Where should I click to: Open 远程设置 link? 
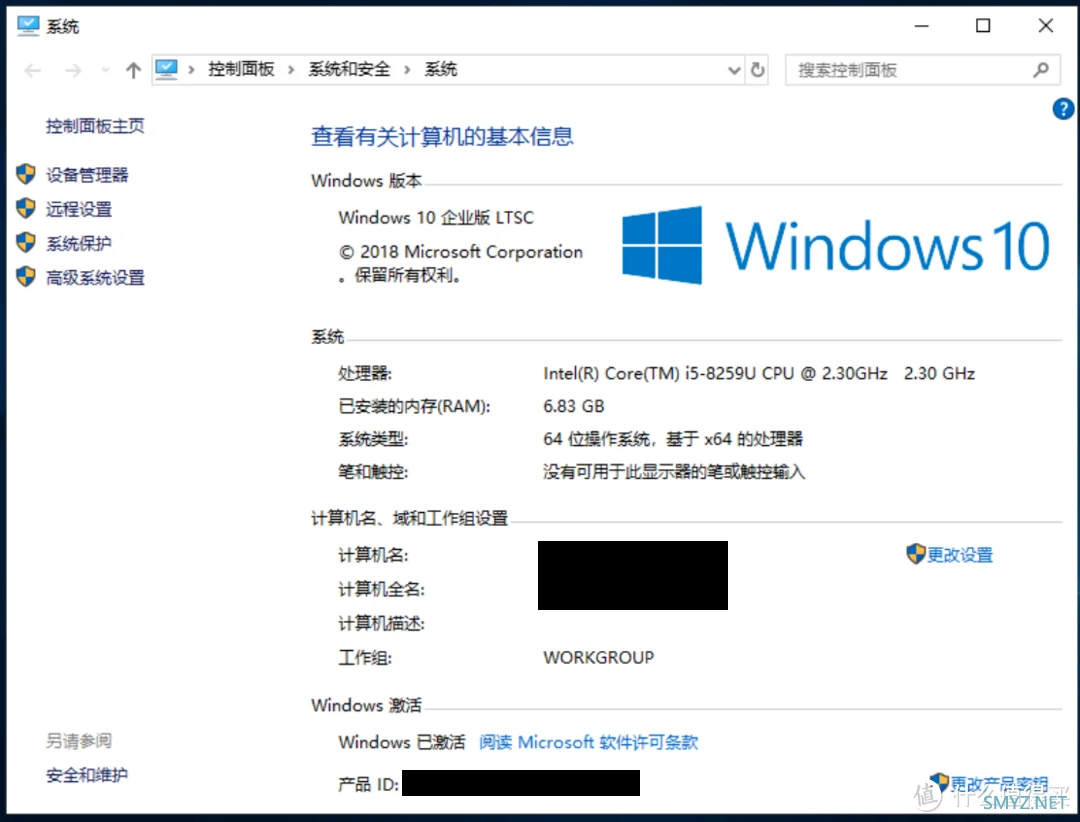[x=79, y=209]
